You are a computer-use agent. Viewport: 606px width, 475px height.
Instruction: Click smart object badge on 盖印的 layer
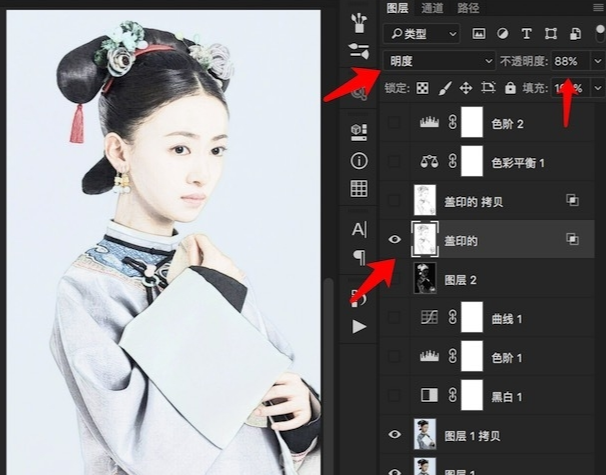click(x=572, y=239)
